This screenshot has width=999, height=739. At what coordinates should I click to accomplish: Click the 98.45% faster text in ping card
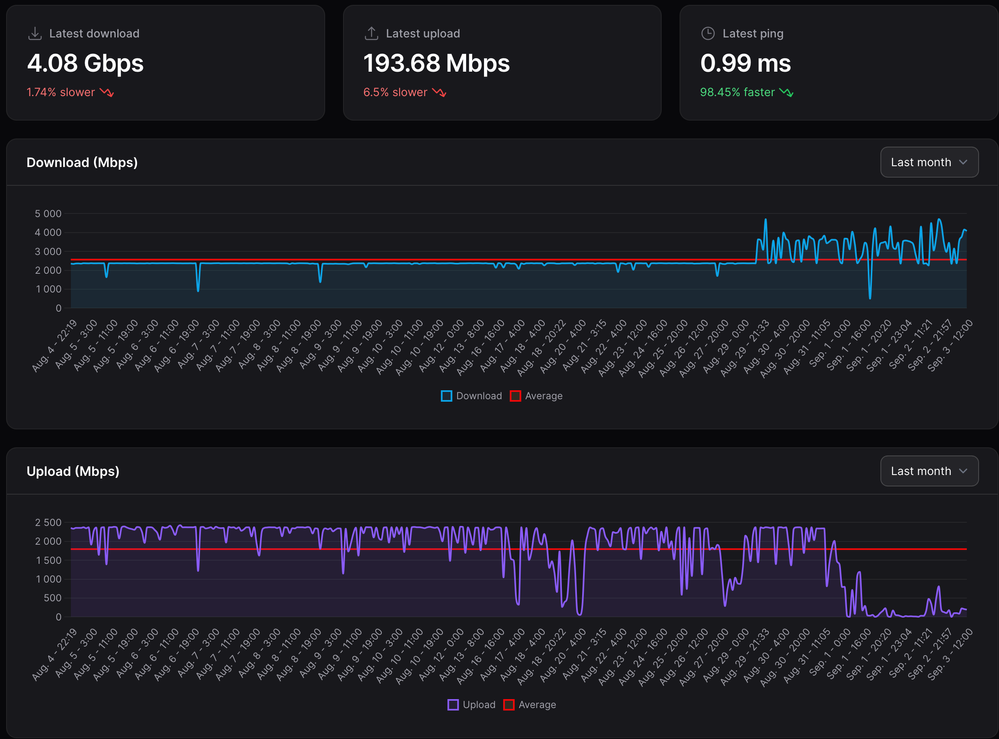coord(738,92)
